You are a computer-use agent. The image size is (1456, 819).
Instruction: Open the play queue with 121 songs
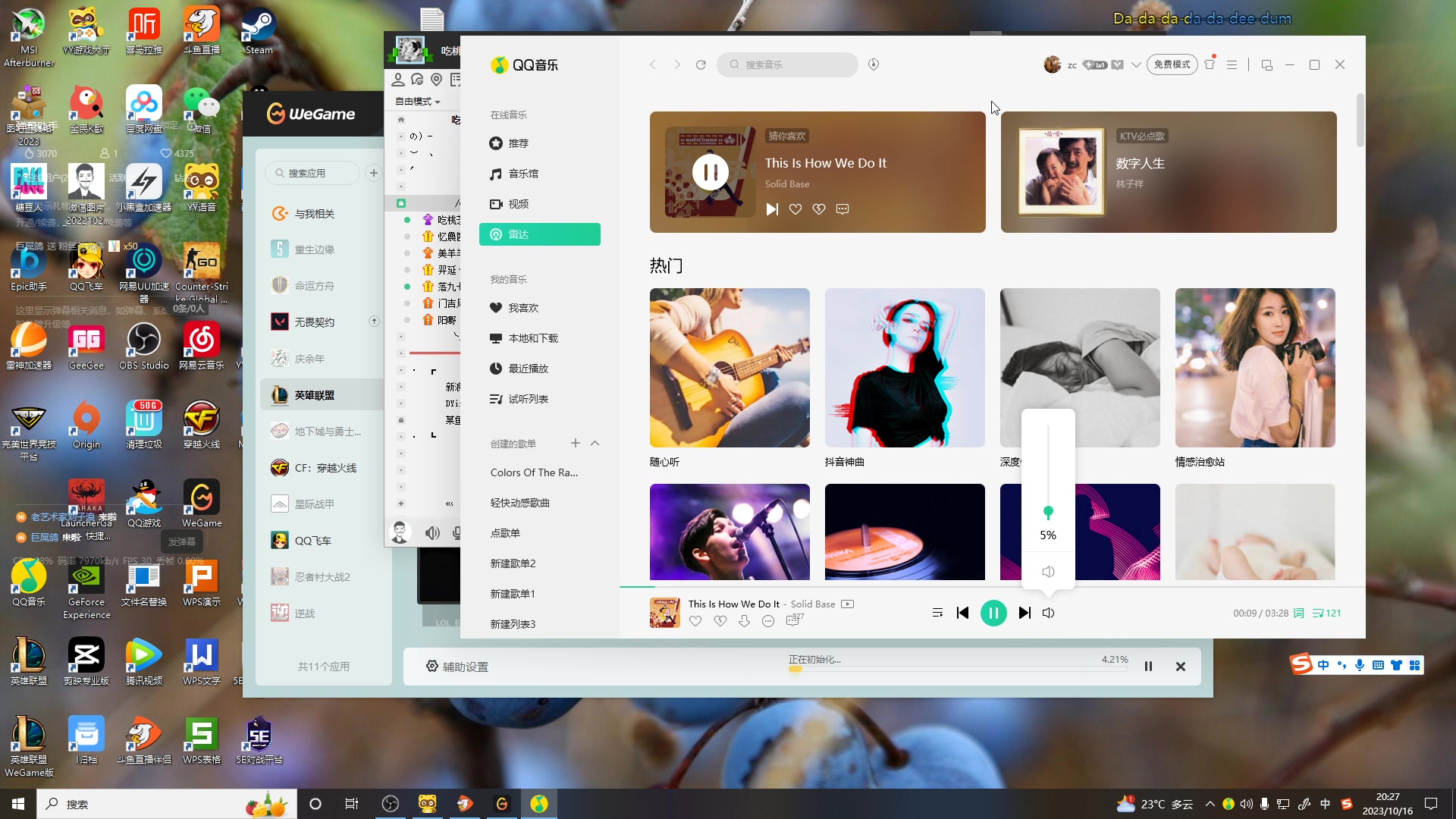[1326, 613]
